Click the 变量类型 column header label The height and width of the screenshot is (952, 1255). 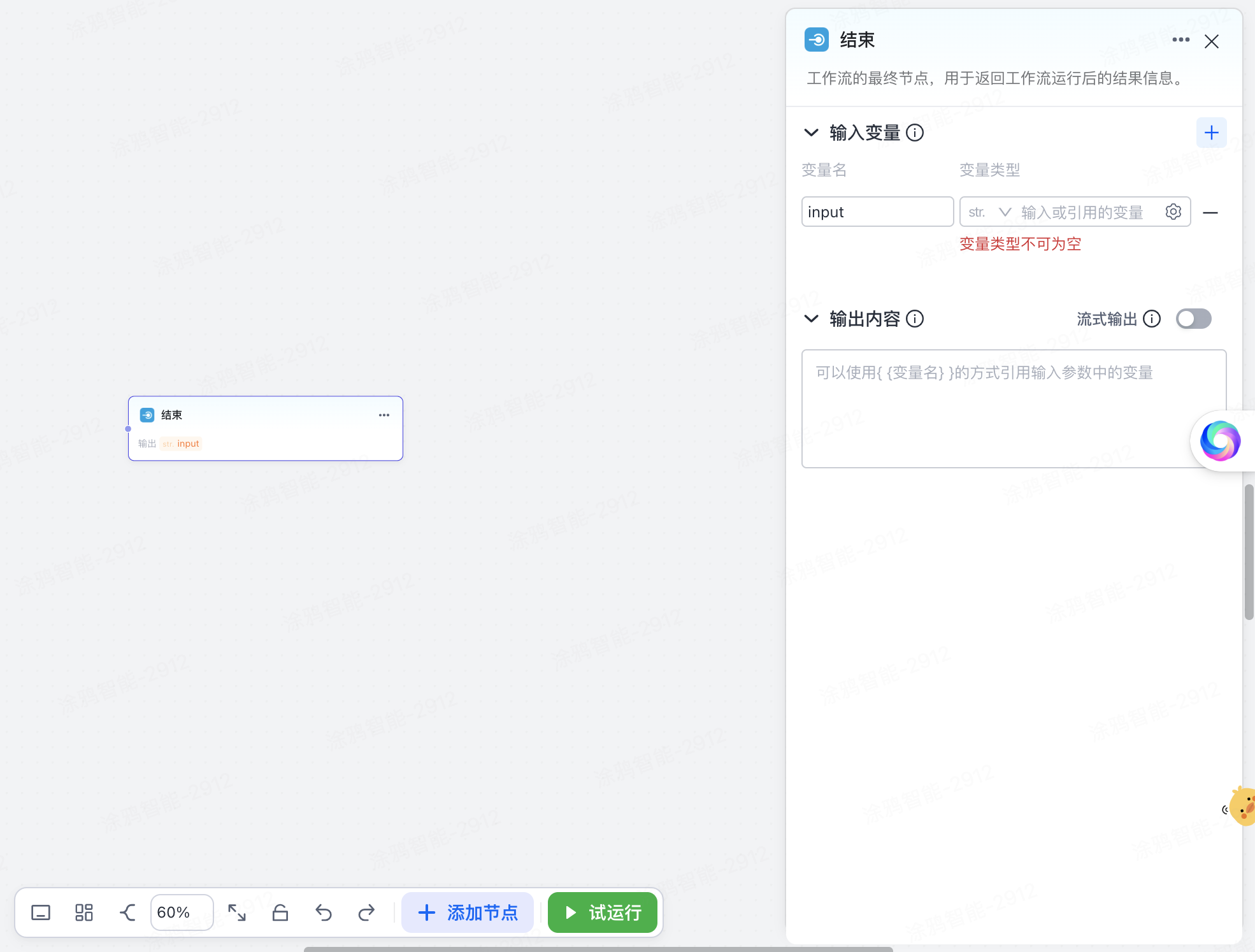pos(990,170)
